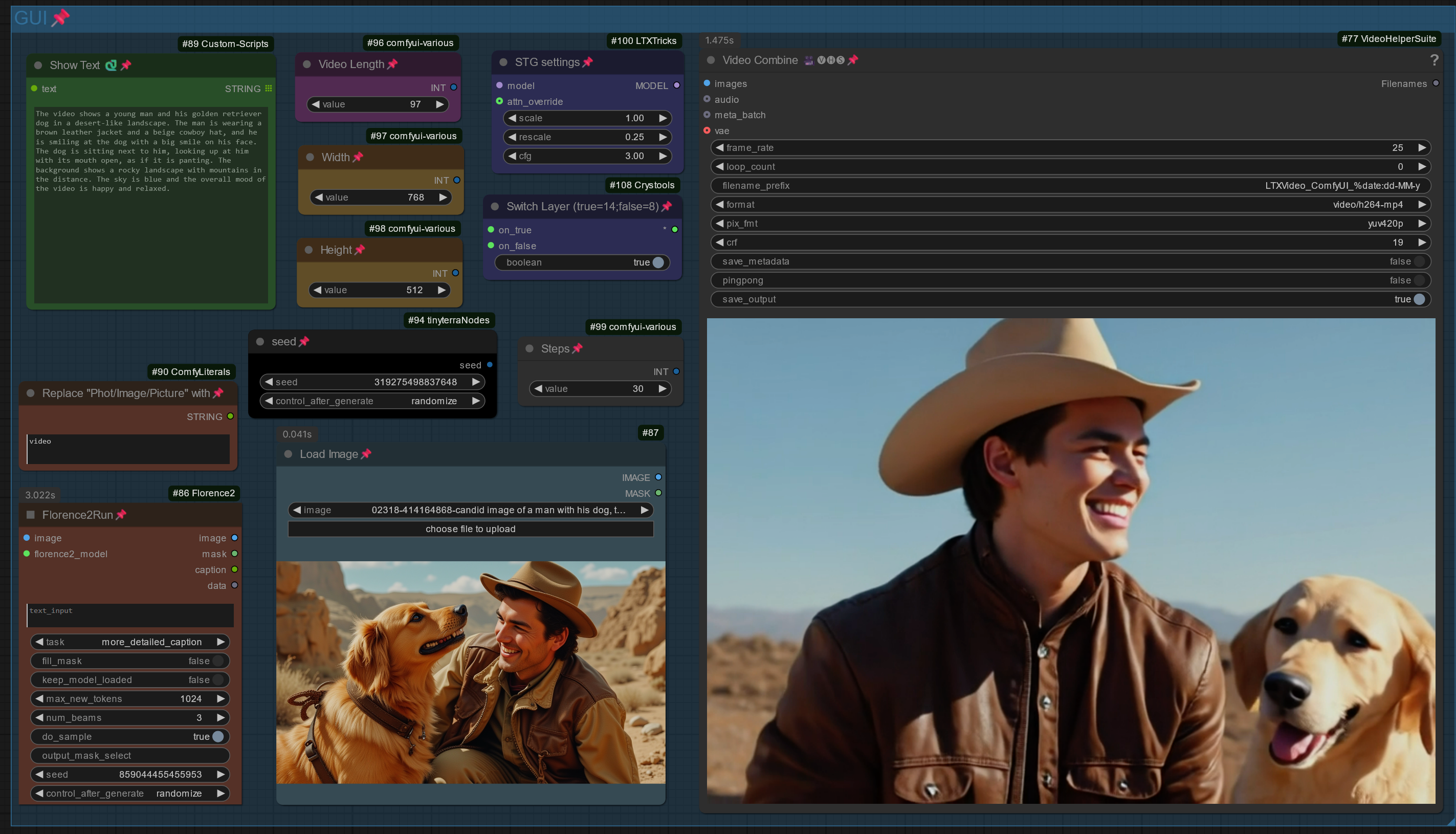Click the filename_prefix field in Video Combine
Image resolution: width=1456 pixels, height=834 pixels.
click(x=1070, y=186)
